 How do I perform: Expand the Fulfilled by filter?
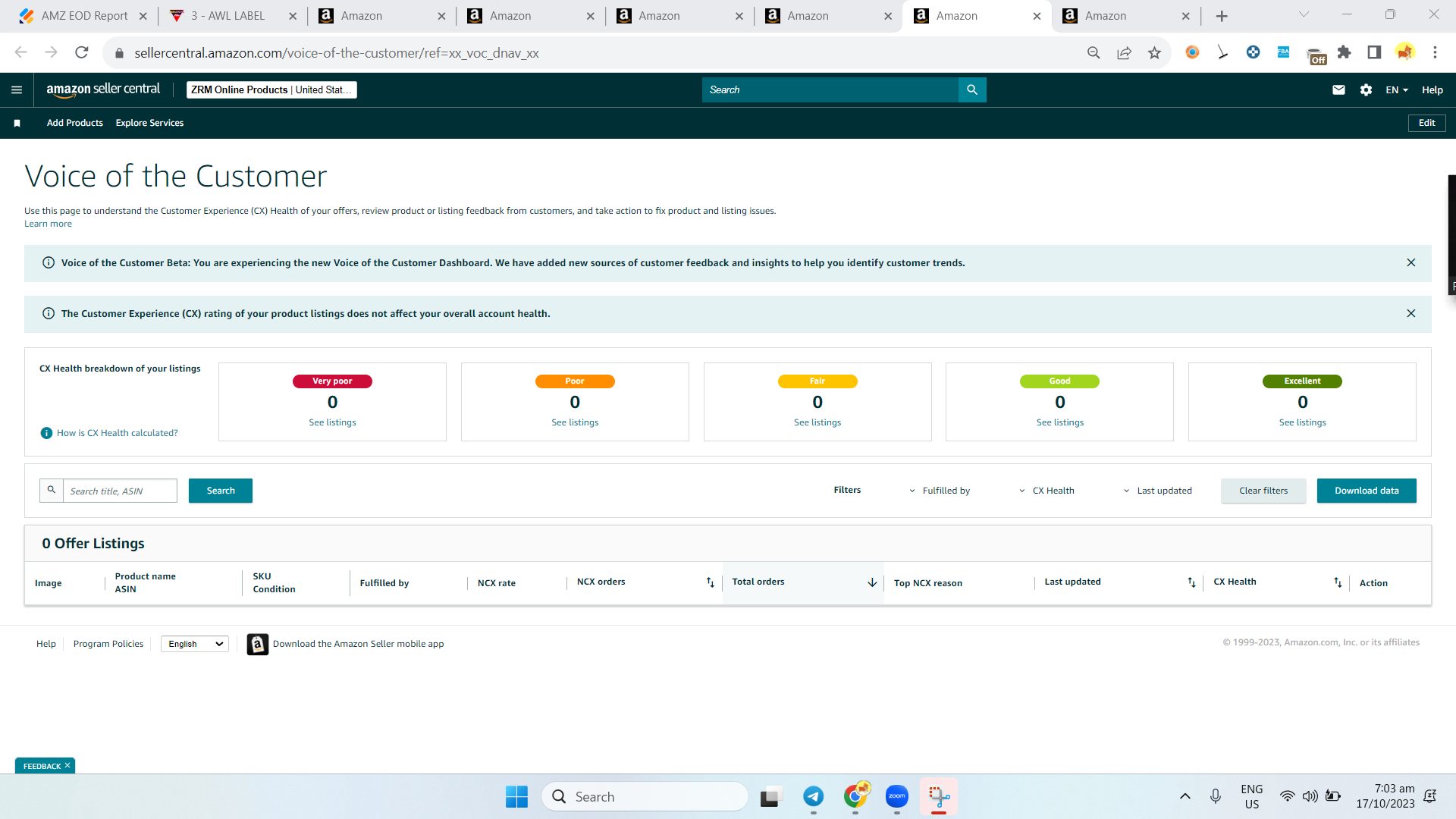point(940,491)
